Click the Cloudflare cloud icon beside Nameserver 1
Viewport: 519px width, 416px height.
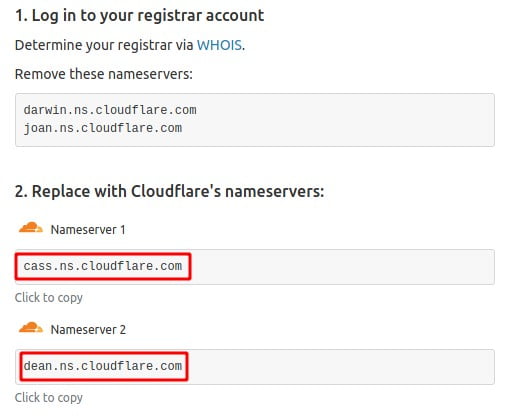pos(31,228)
